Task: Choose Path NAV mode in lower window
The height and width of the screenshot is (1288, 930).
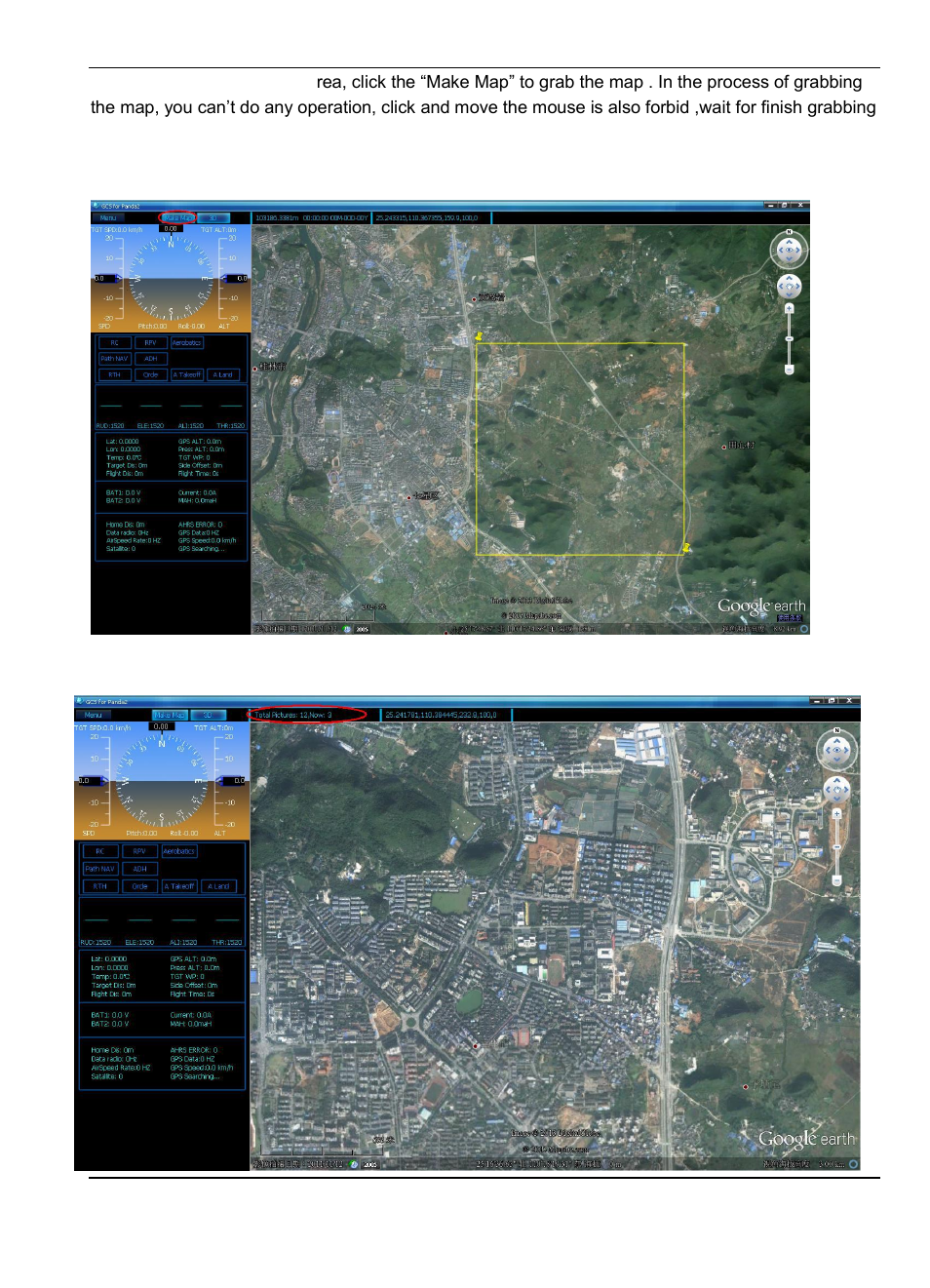Action: pos(99,869)
